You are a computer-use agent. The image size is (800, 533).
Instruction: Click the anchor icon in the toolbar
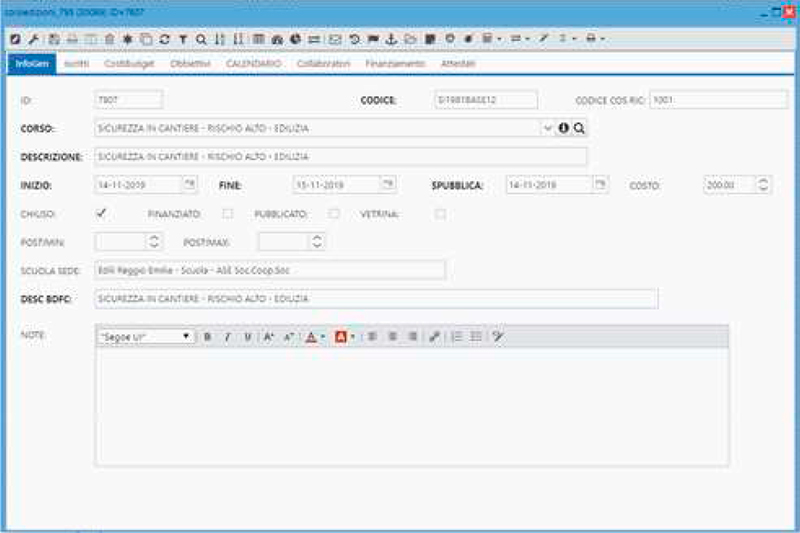tap(391, 39)
